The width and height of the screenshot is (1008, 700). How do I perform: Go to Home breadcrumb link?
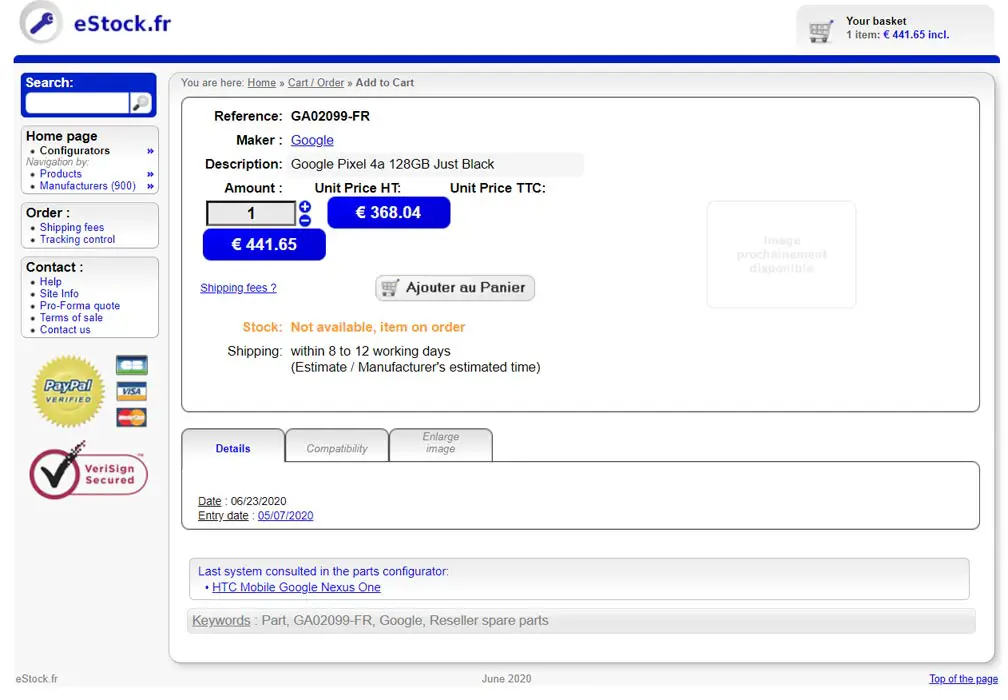tap(262, 83)
